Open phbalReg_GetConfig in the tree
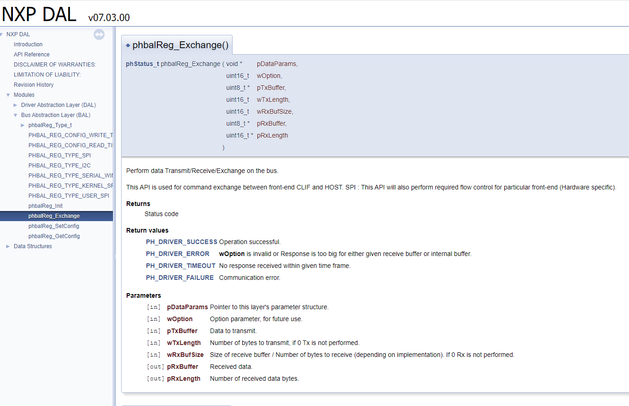The height and width of the screenshot is (406, 629). click(54, 236)
